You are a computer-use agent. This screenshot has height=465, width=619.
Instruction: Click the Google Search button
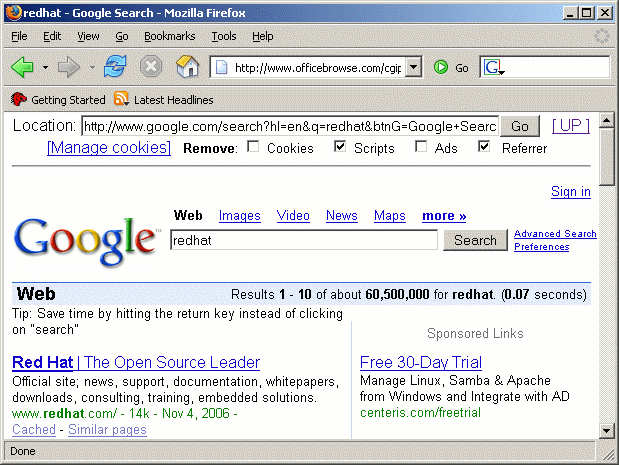475,240
